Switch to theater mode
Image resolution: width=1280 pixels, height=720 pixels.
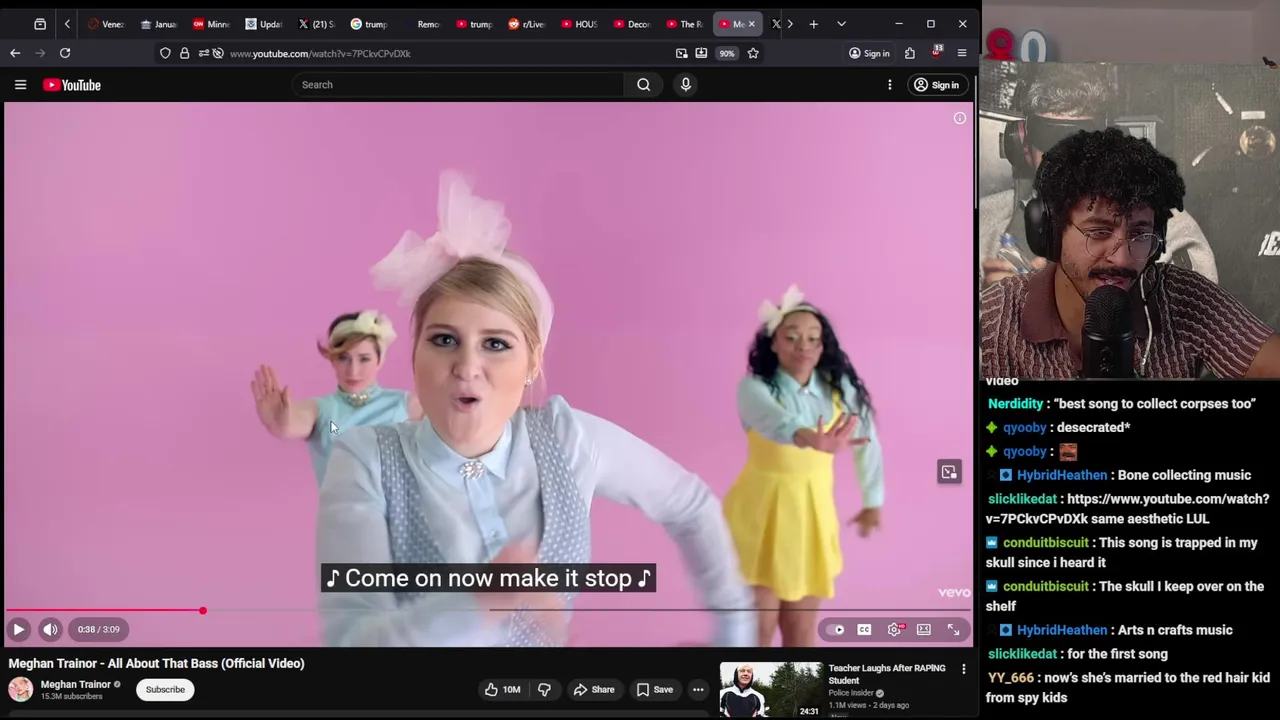(924, 629)
